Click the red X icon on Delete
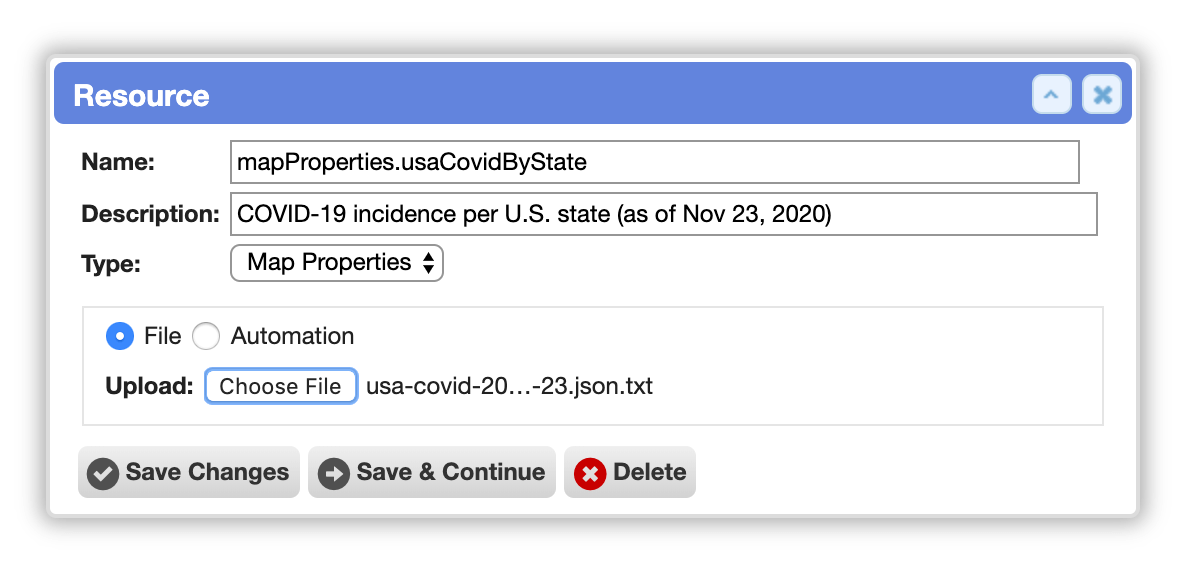Viewport: 1192px width, 568px height. tap(589, 473)
